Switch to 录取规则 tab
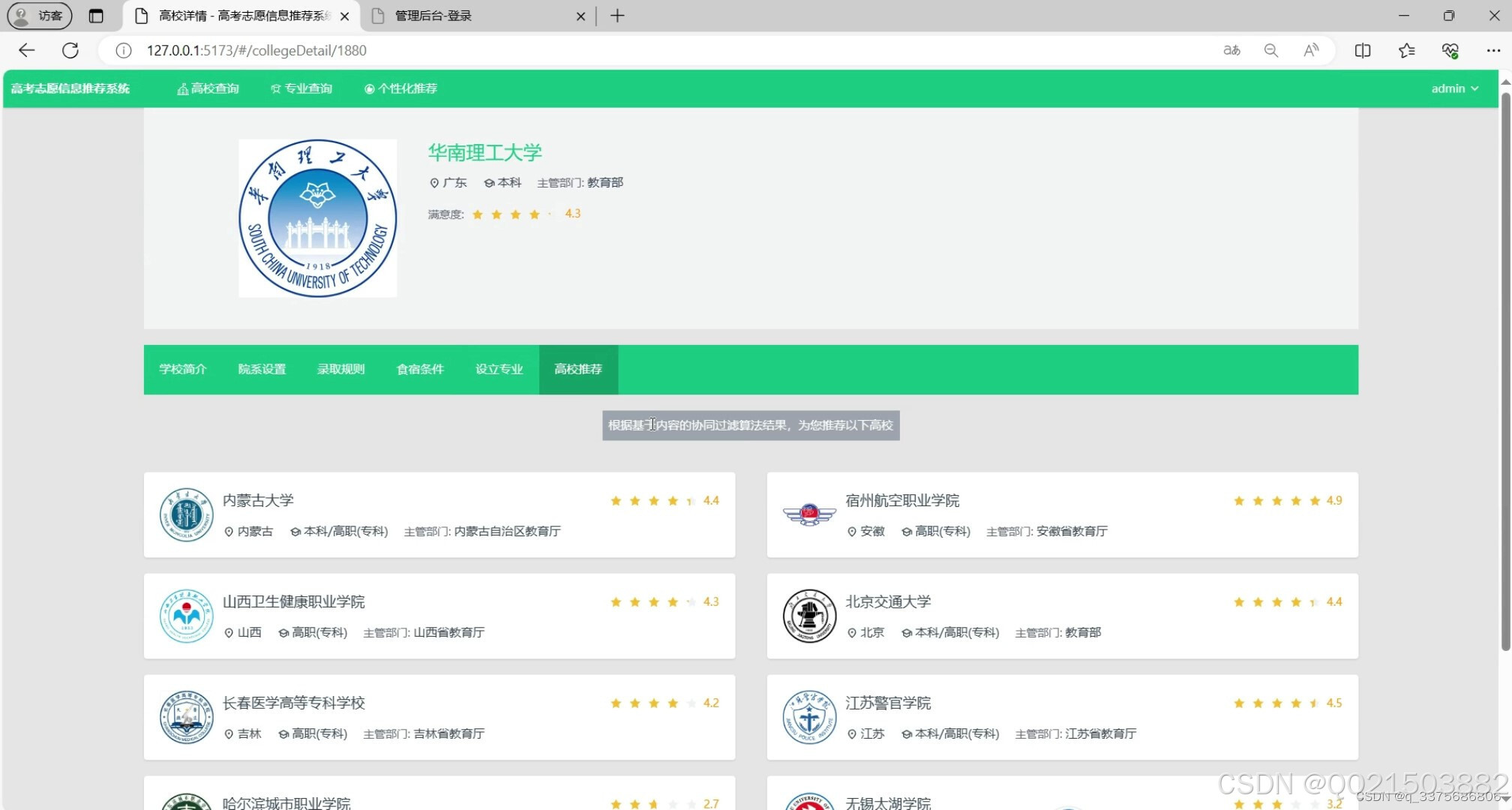Viewport: 1512px width, 810px height. 340,369
